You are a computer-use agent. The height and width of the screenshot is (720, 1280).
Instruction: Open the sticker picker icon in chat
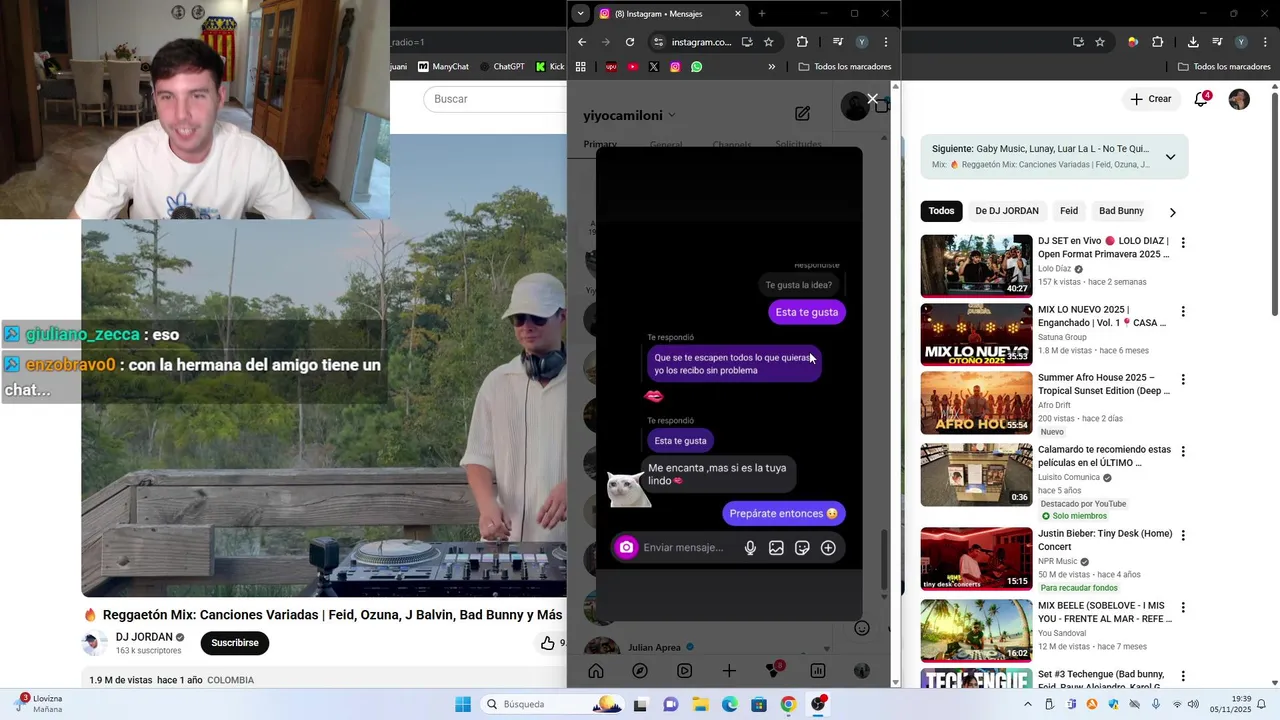802,548
